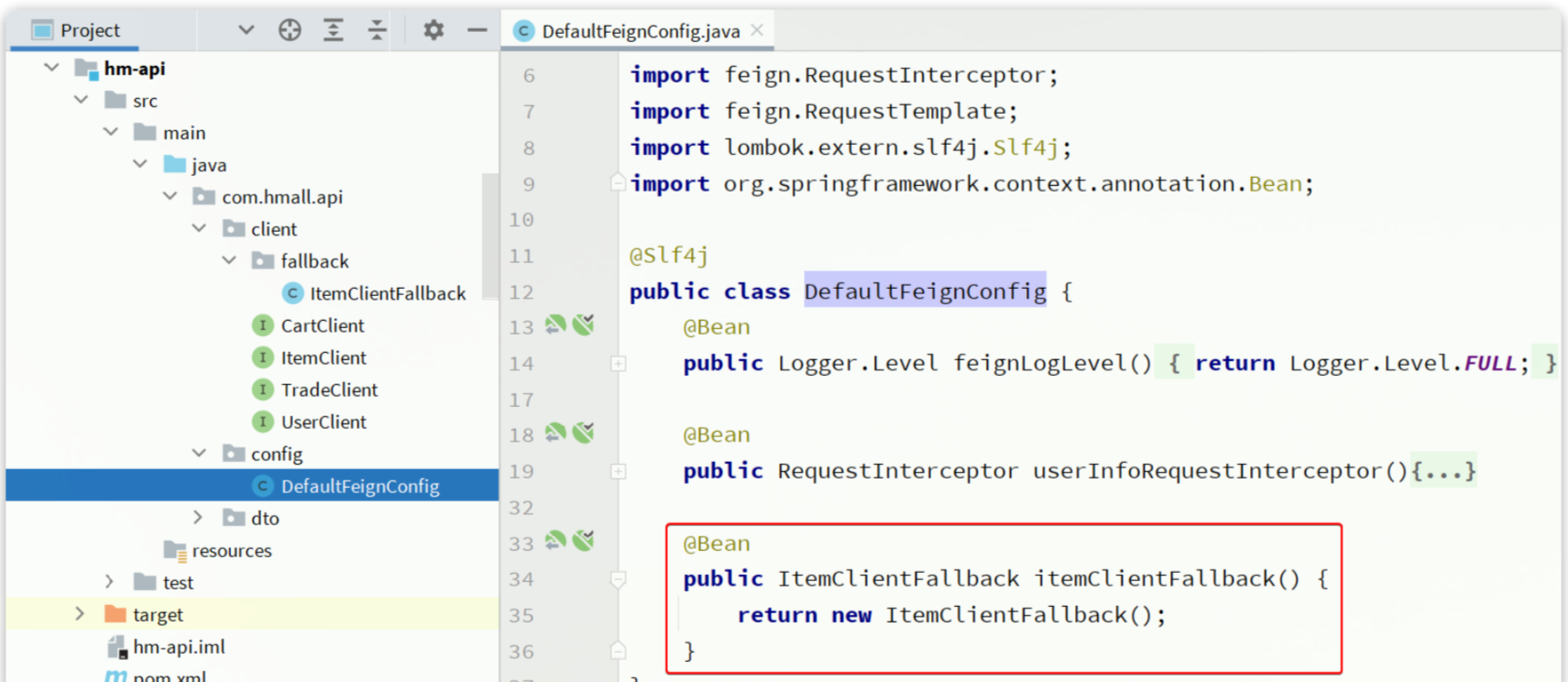Click the Collapse All toolbar icon
Viewport: 1568px width, 682px height.
[x=377, y=30]
